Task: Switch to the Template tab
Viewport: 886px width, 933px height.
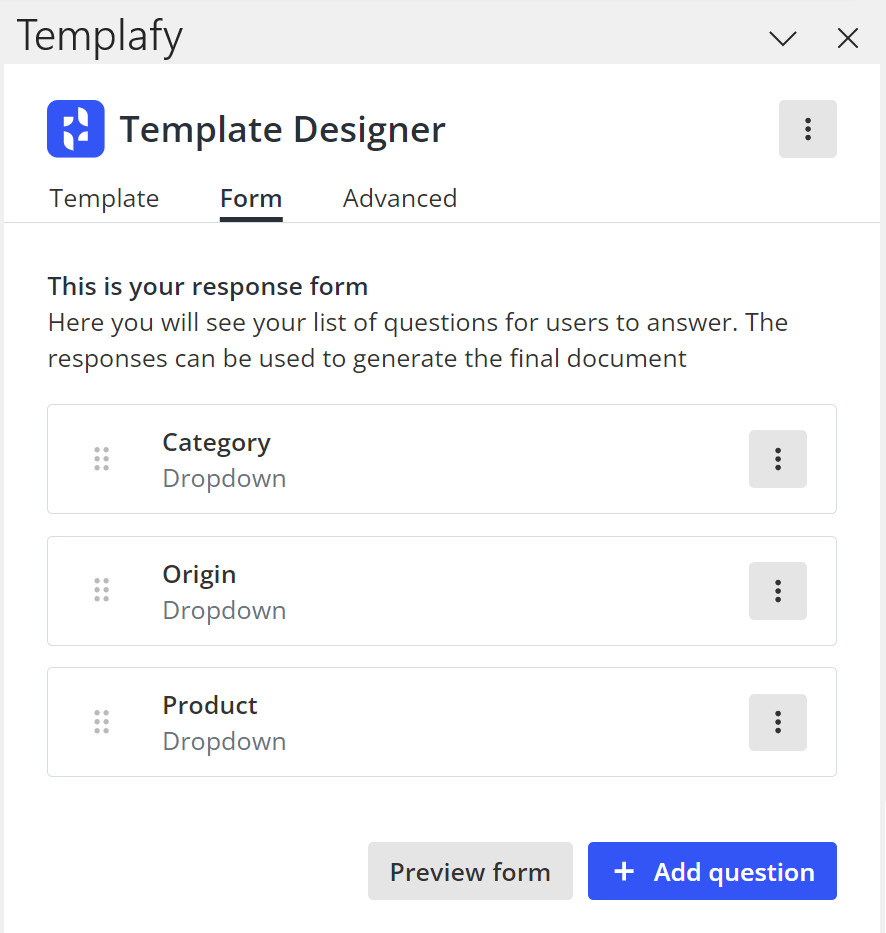Action: [104, 199]
